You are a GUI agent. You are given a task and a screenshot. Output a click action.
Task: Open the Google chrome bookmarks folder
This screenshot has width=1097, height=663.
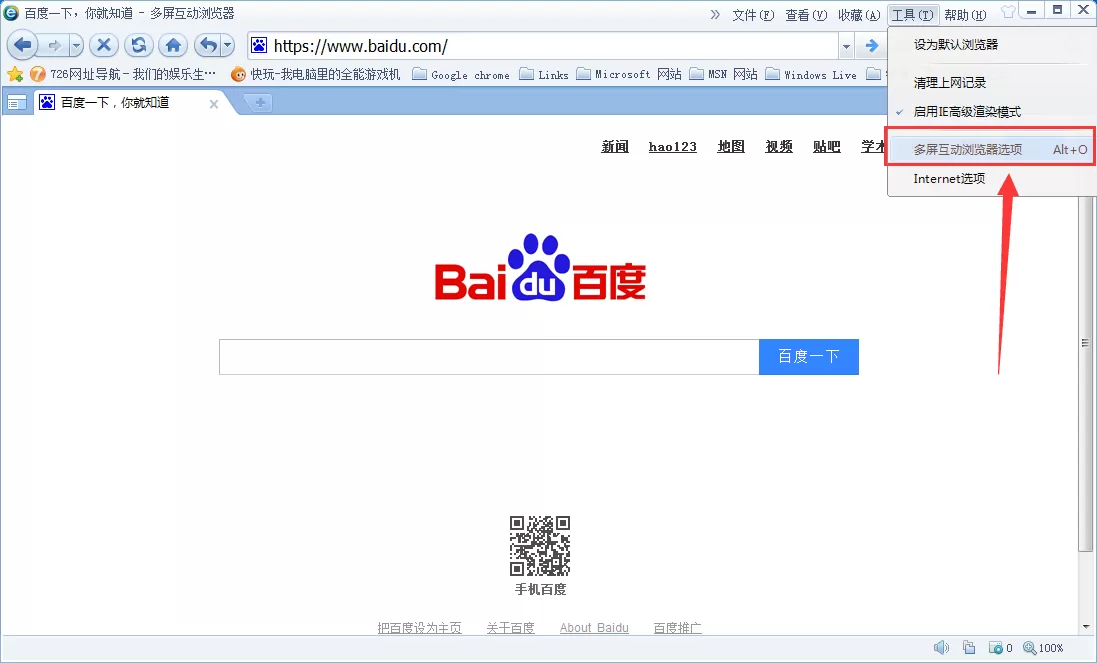click(x=461, y=74)
